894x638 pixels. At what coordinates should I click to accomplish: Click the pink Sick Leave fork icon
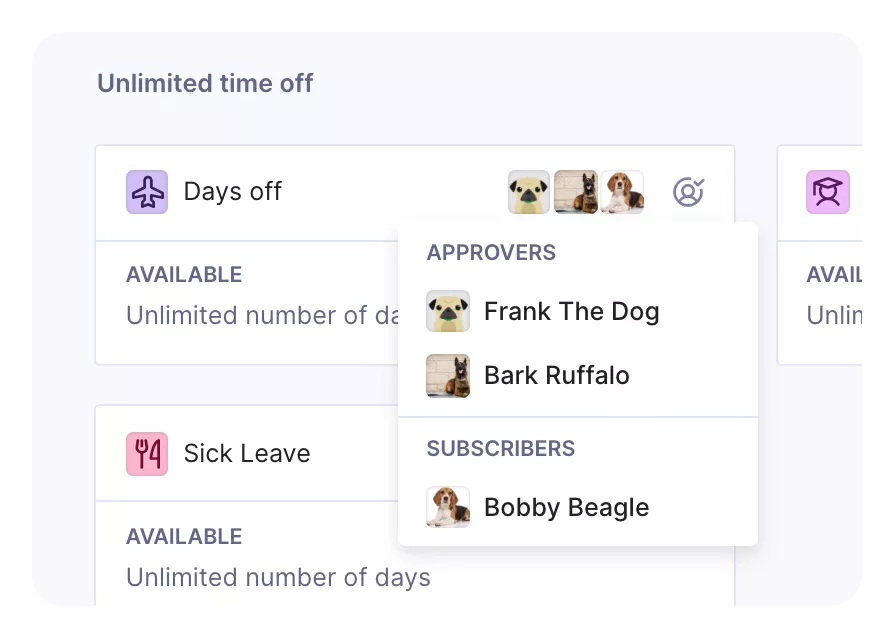point(147,454)
